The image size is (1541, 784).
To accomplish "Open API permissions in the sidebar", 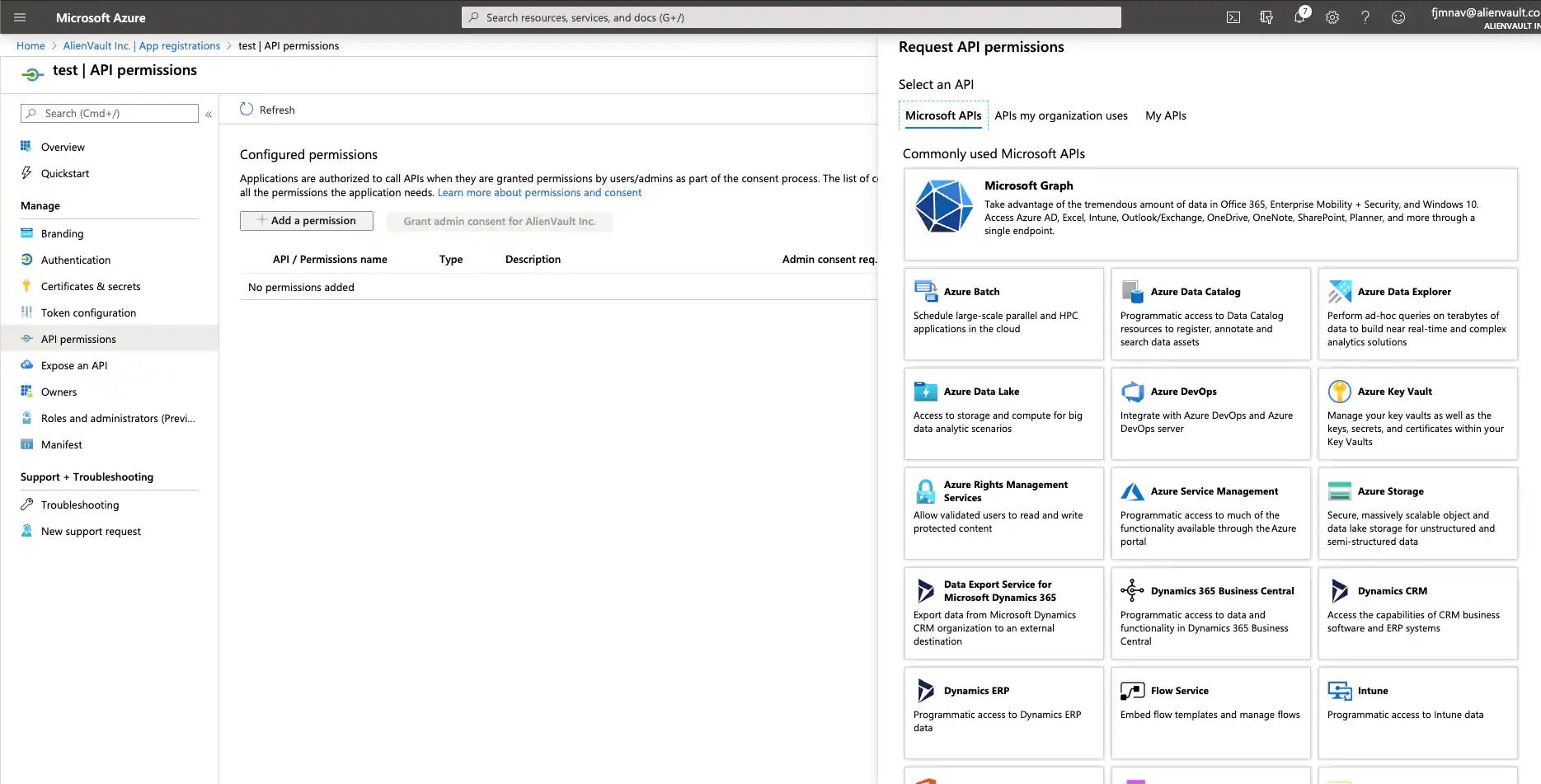I will (110, 339).
